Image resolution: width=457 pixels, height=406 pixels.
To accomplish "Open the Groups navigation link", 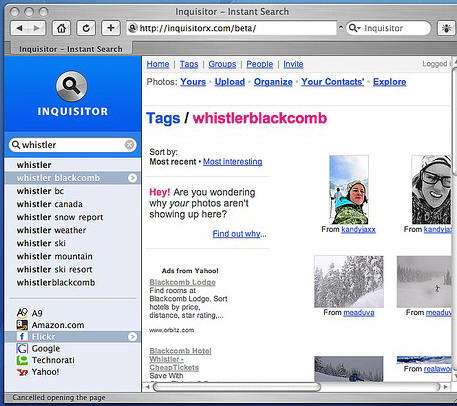I will tap(222, 64).
